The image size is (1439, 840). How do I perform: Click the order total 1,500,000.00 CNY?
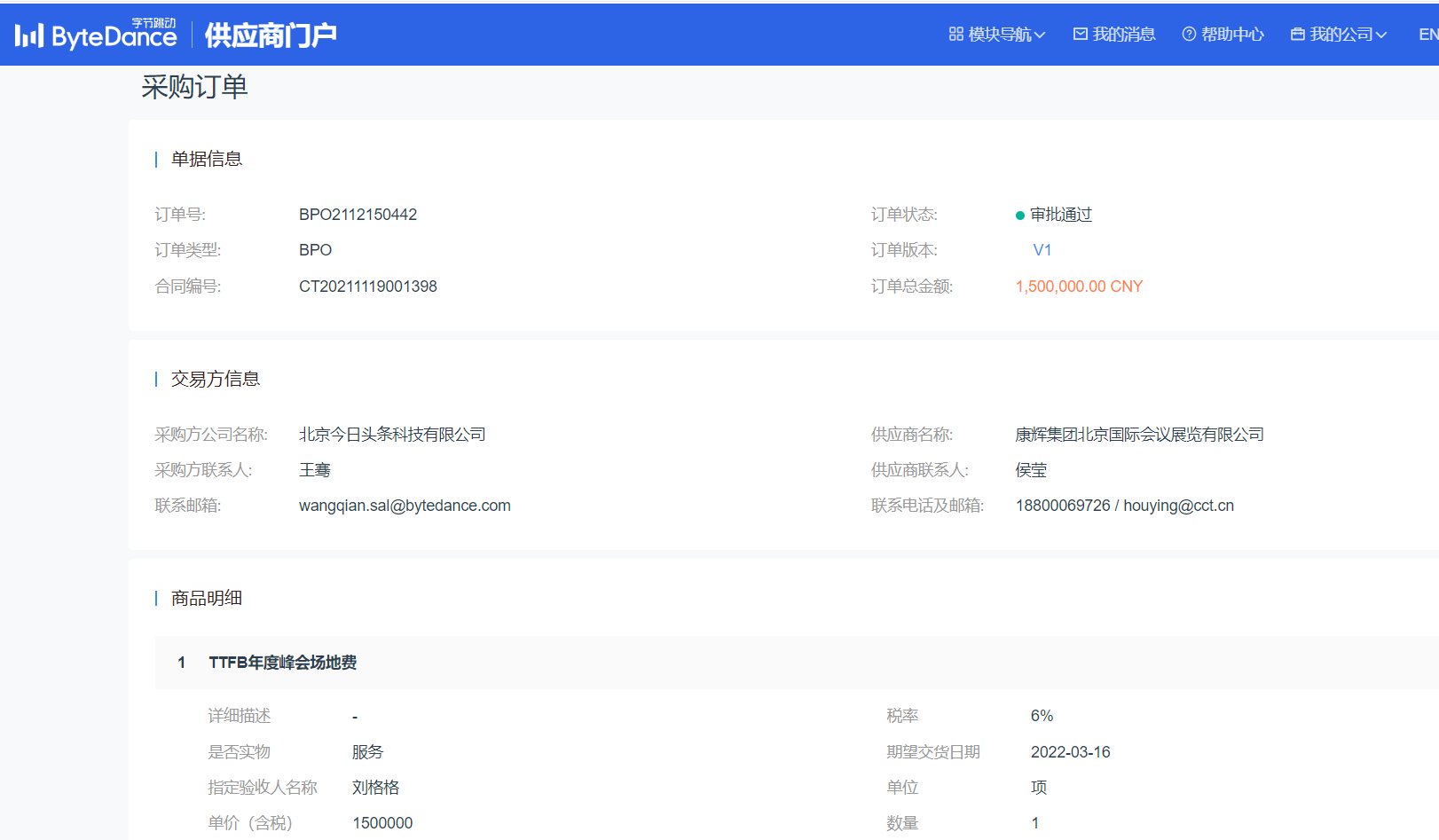tap(1079, 287)
